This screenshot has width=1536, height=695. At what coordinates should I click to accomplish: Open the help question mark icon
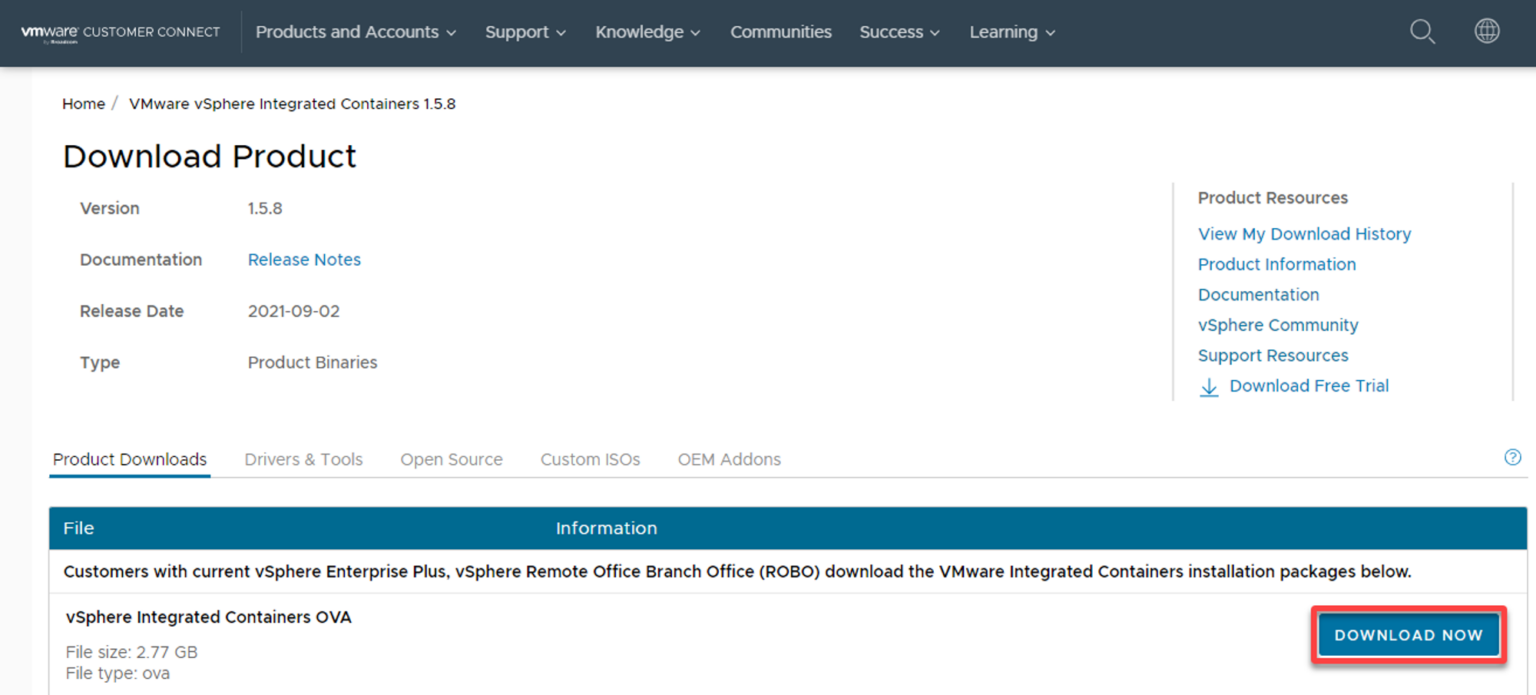click(x=1513, y=457)
